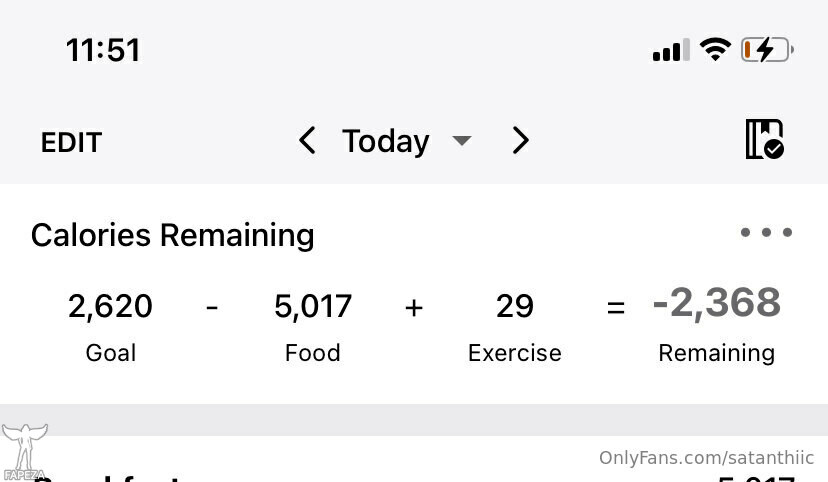Tap the Goal label

[111, 353]
